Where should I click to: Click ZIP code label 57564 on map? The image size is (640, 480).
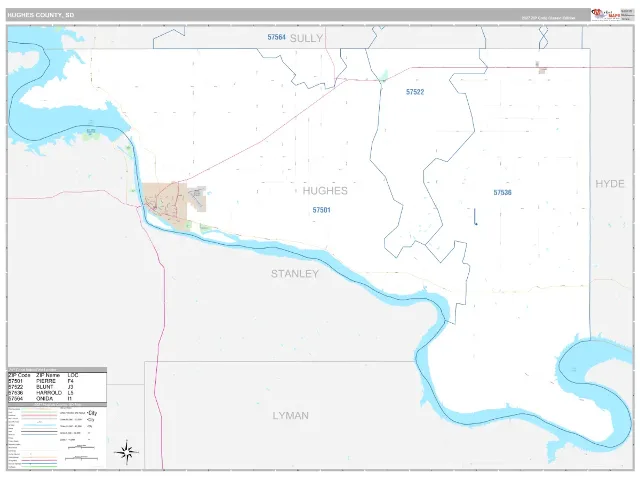click(x=276, y=37)
